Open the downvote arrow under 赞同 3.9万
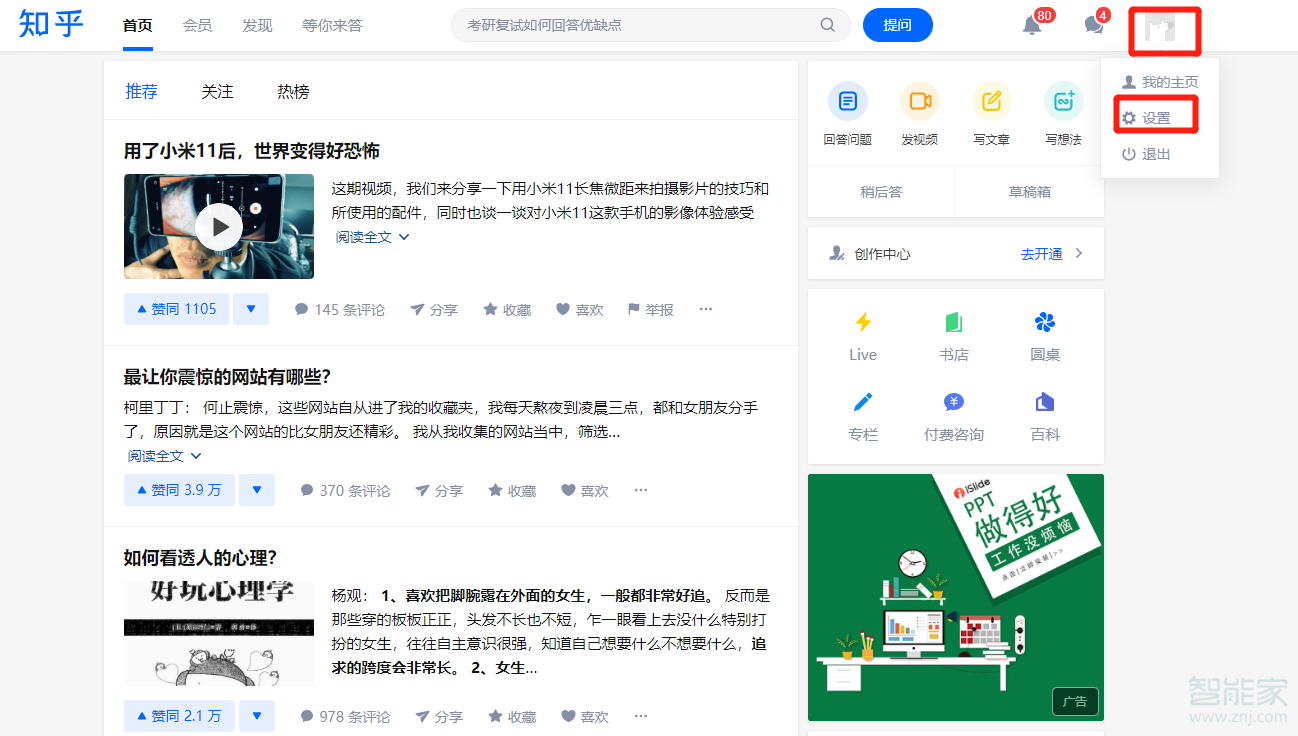 click(254, 490)
